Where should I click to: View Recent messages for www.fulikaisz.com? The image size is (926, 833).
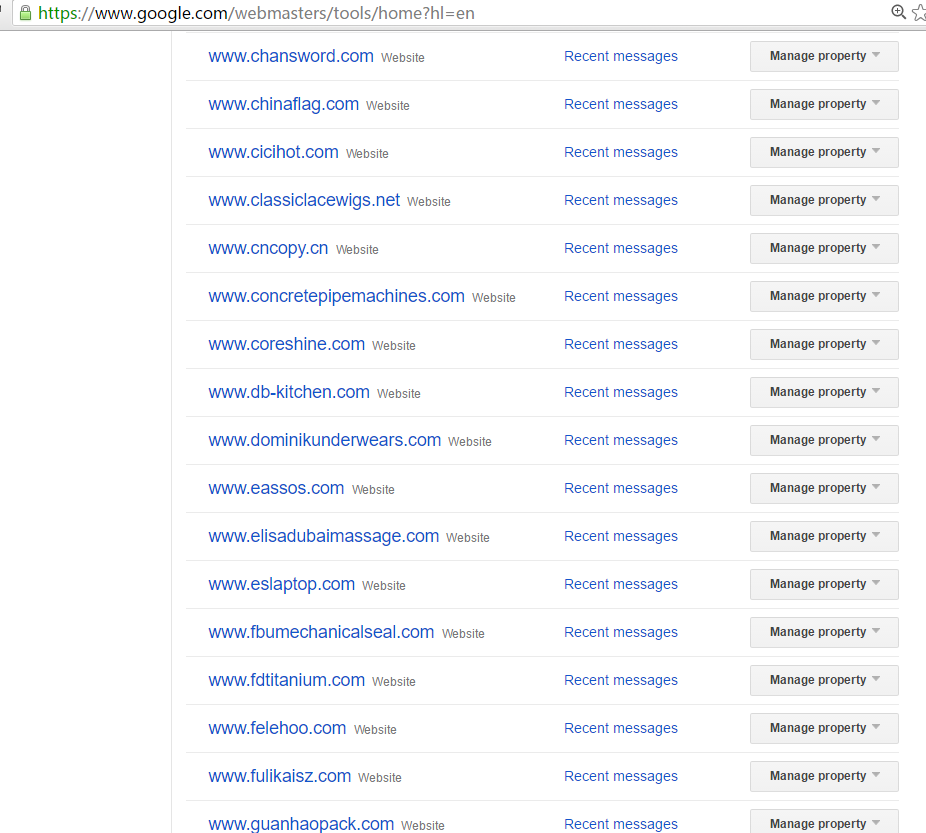click(621, 776)
